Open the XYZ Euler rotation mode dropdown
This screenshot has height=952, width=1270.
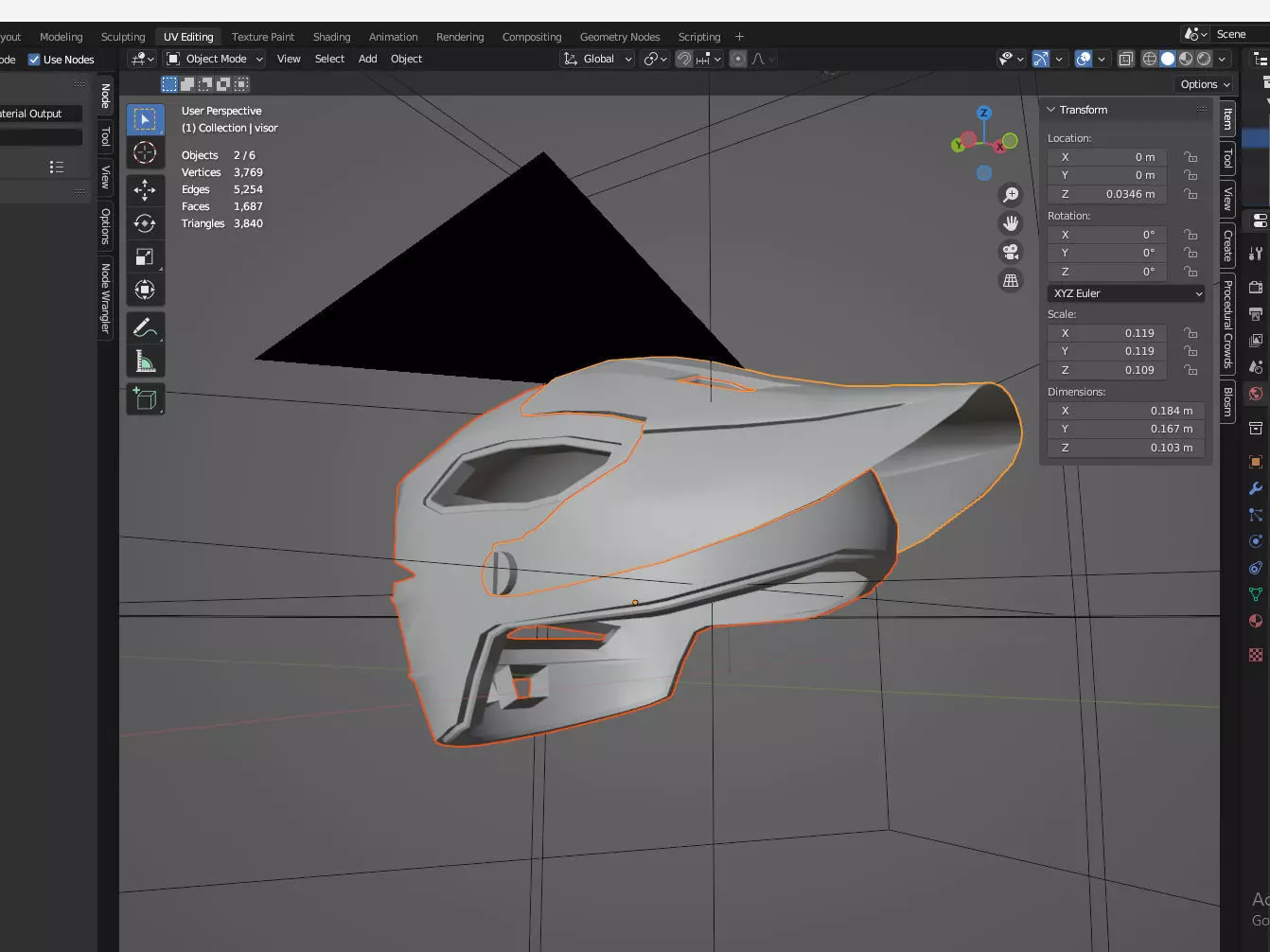coord(1125,293)
